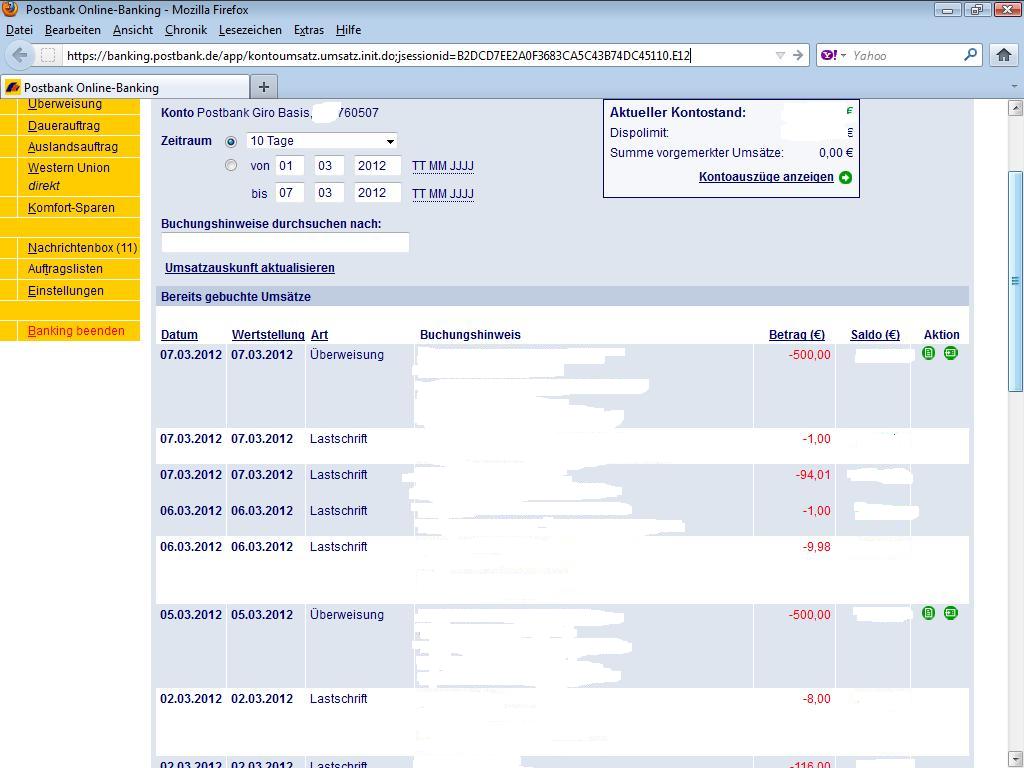1024x768 pixels.
Task: Sort transactions by Saldo (€) column
Action: [875, 335]
